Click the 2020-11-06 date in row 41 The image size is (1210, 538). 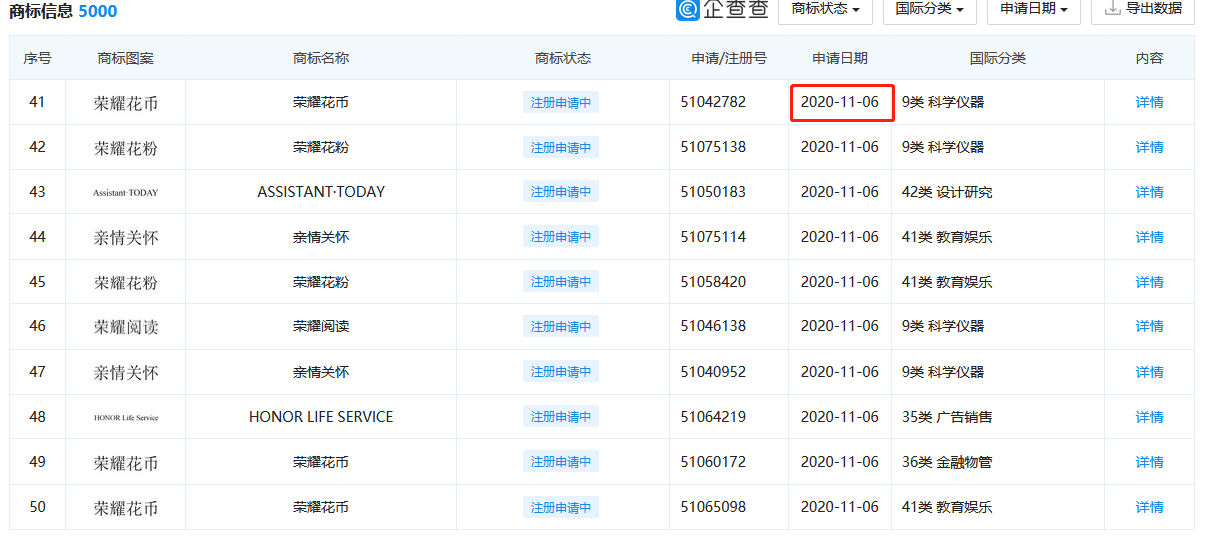tap(840, 102)
